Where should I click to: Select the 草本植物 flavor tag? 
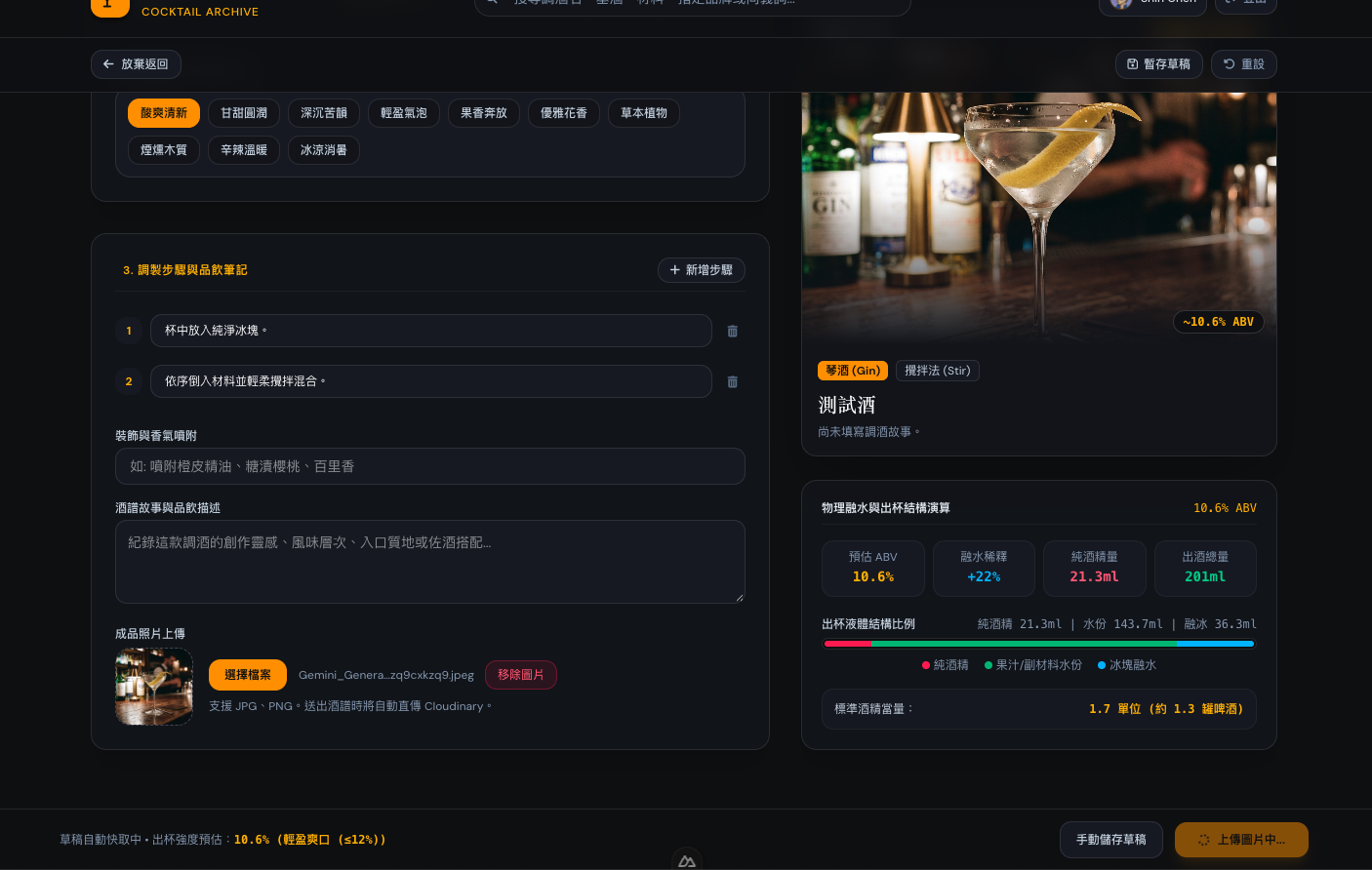pos(644,113)
